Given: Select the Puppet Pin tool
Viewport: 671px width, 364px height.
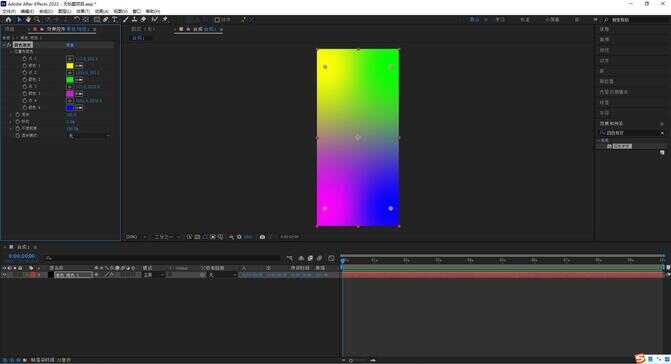Looking at the screenshot, I should tap(165, 20).
